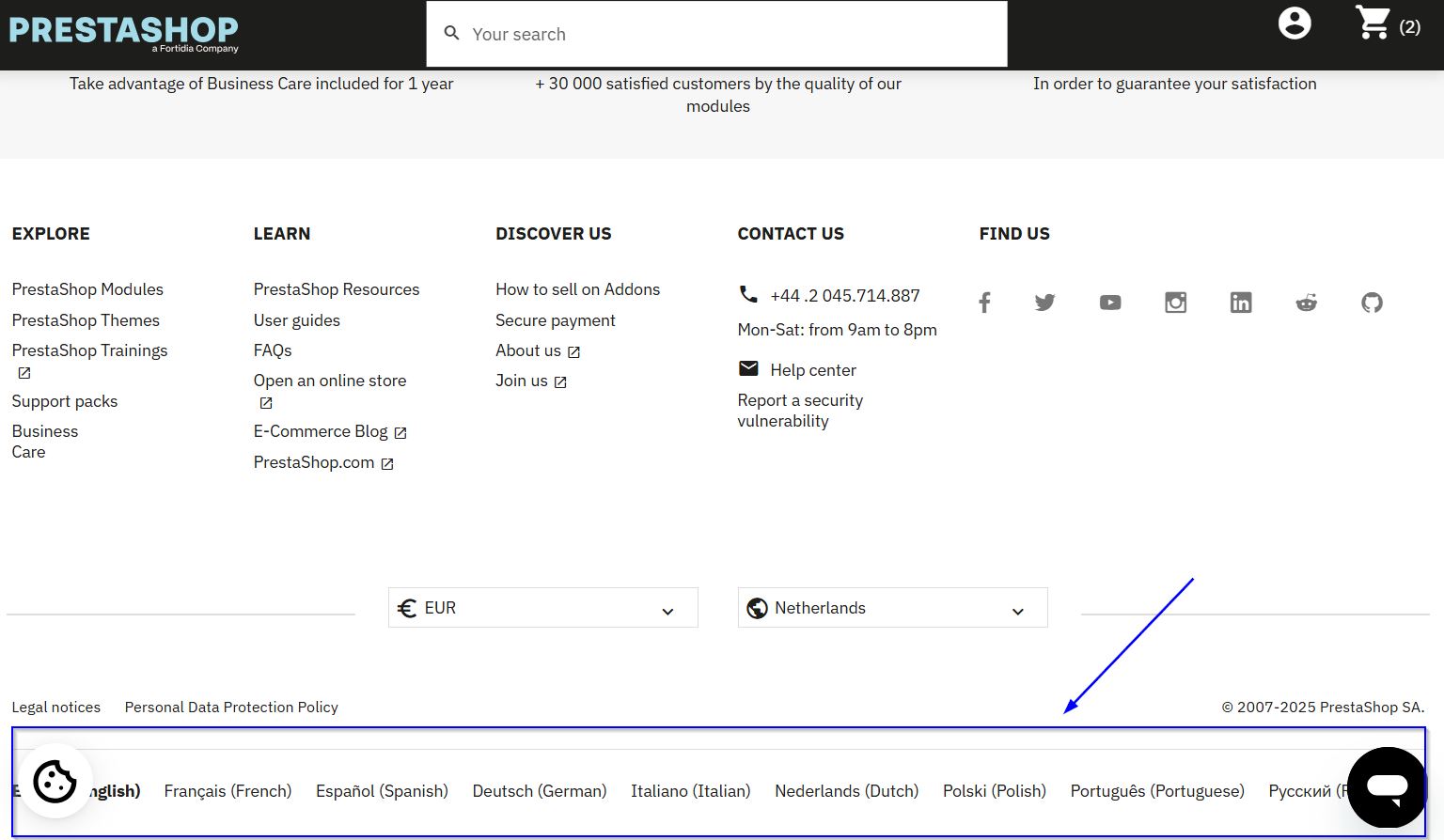
Task: Open the Business Care link
Action: point(45,442)
